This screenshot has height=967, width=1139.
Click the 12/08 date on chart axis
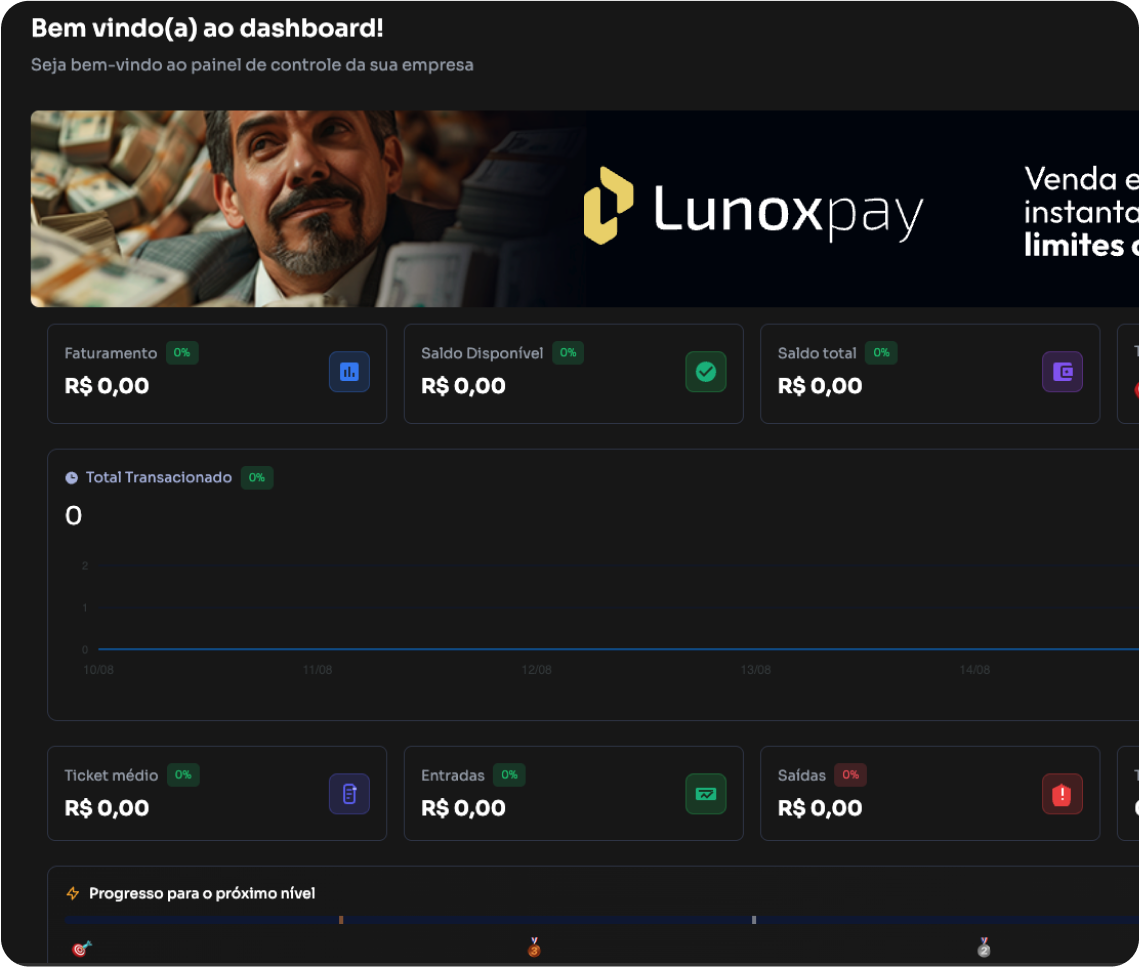[536, 670]
